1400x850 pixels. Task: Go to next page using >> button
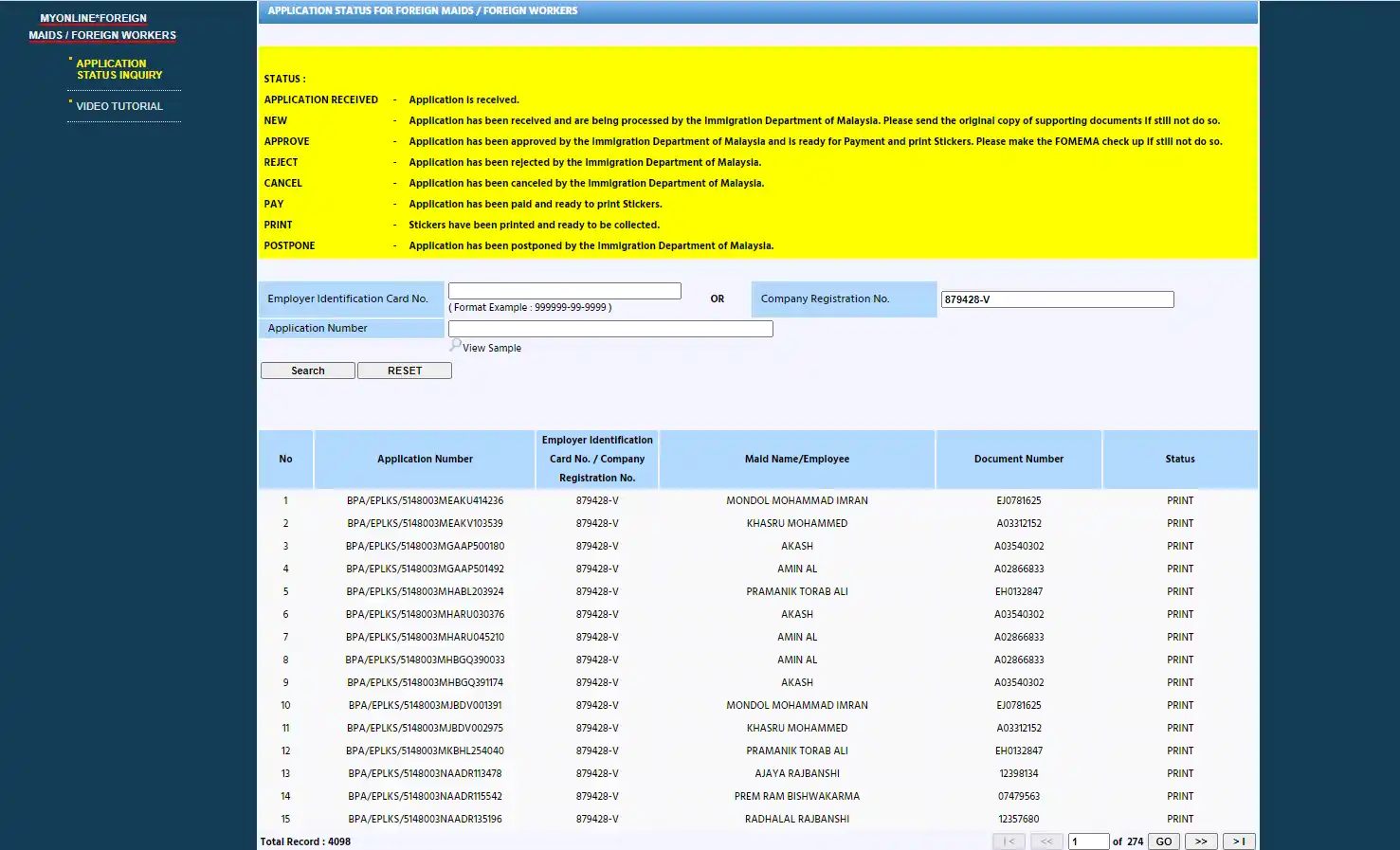[x=1201, y=841]
